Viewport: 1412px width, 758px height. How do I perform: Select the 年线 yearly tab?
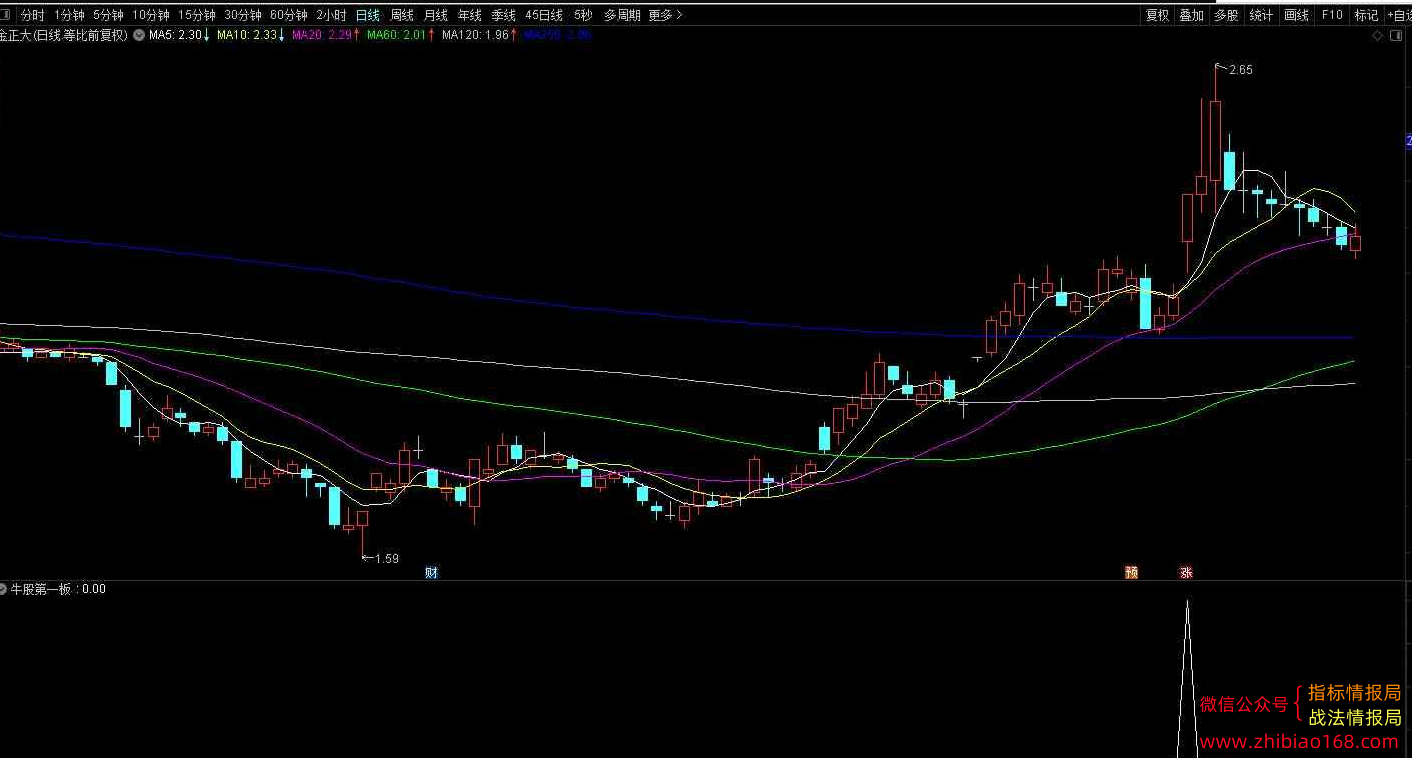(470, 15)
